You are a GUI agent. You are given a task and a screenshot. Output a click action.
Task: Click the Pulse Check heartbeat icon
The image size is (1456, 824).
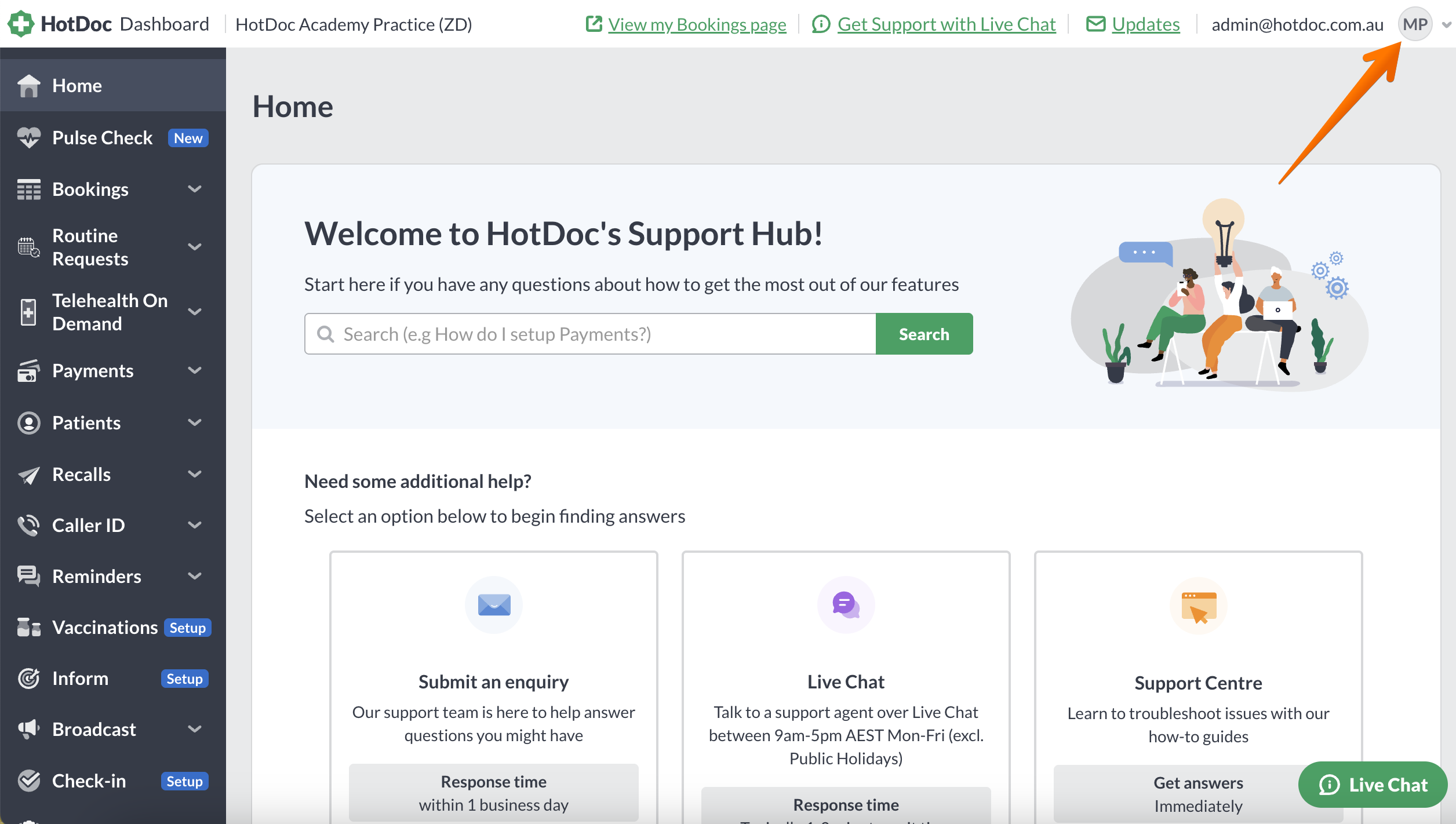[28, 138]
